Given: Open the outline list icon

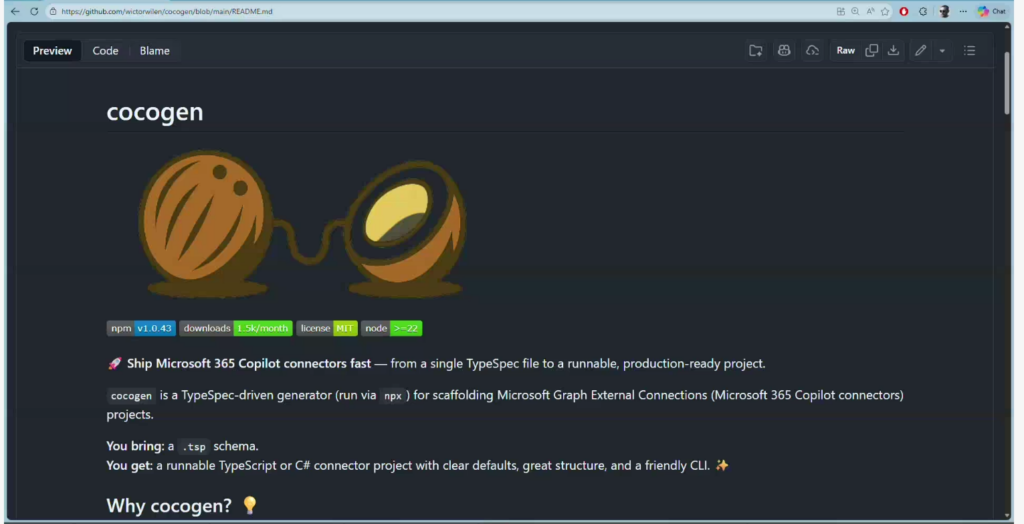Looking at the screenshot, I should pos(969,51).
